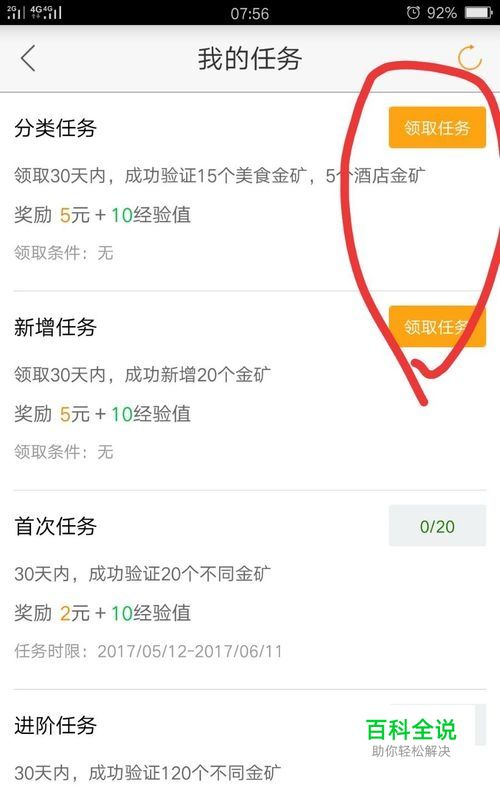Claim the 新增任务 with 领取任务 button
Screen dimensions: 500x790
[x=437, y=326]
